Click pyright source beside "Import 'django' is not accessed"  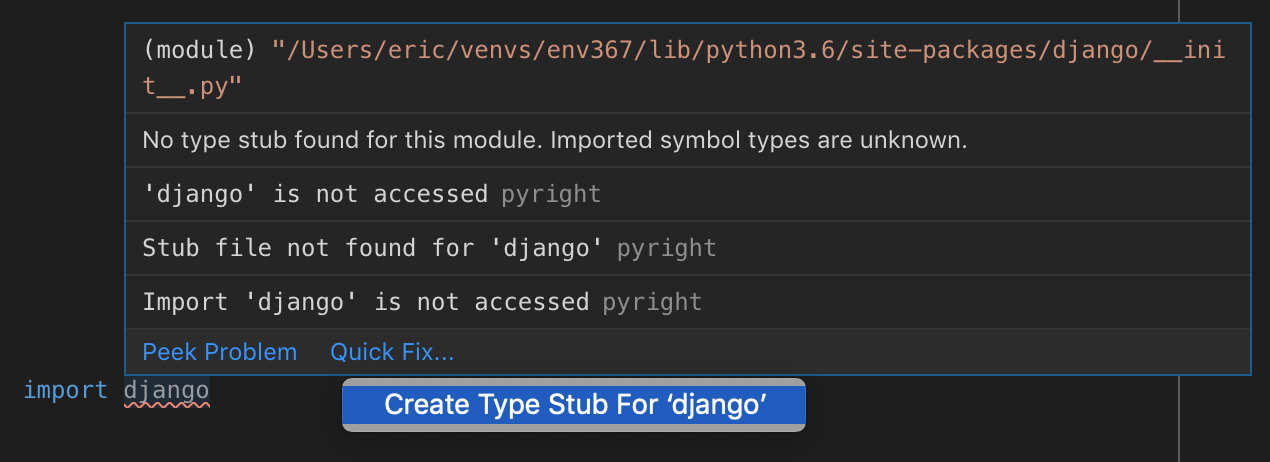point(652,302)
